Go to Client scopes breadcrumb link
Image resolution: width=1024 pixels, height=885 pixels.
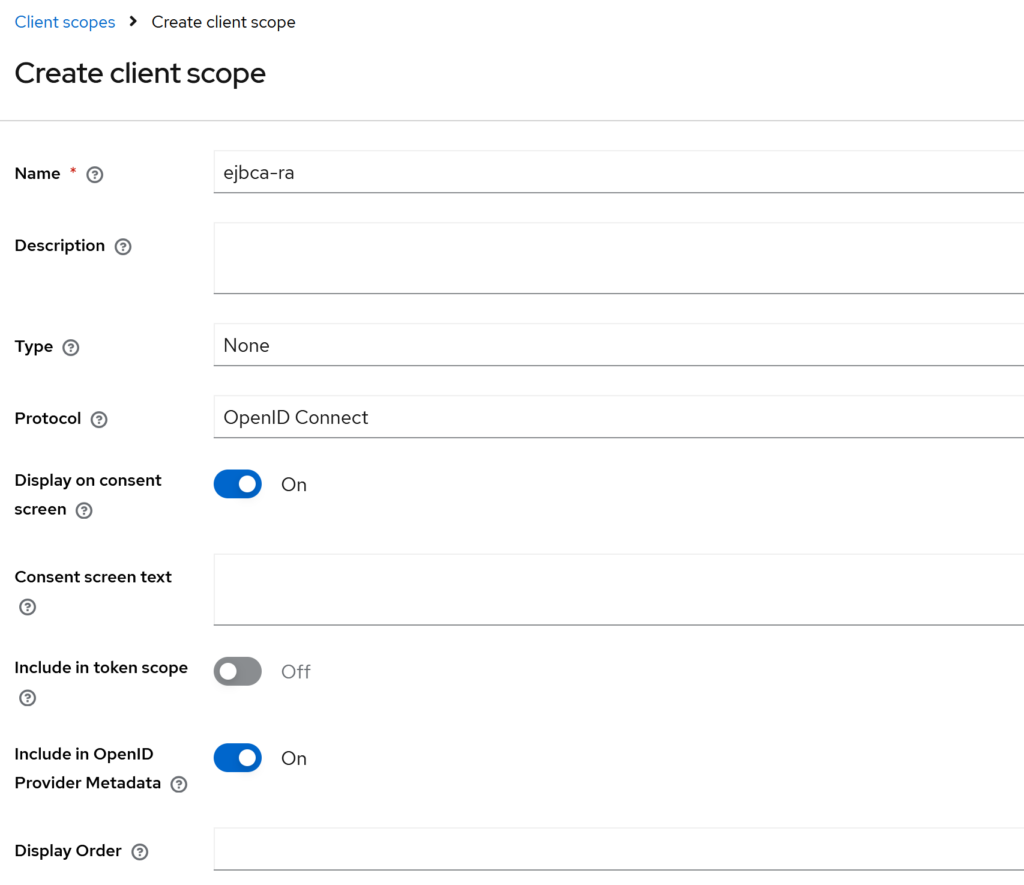pos(65,22)
